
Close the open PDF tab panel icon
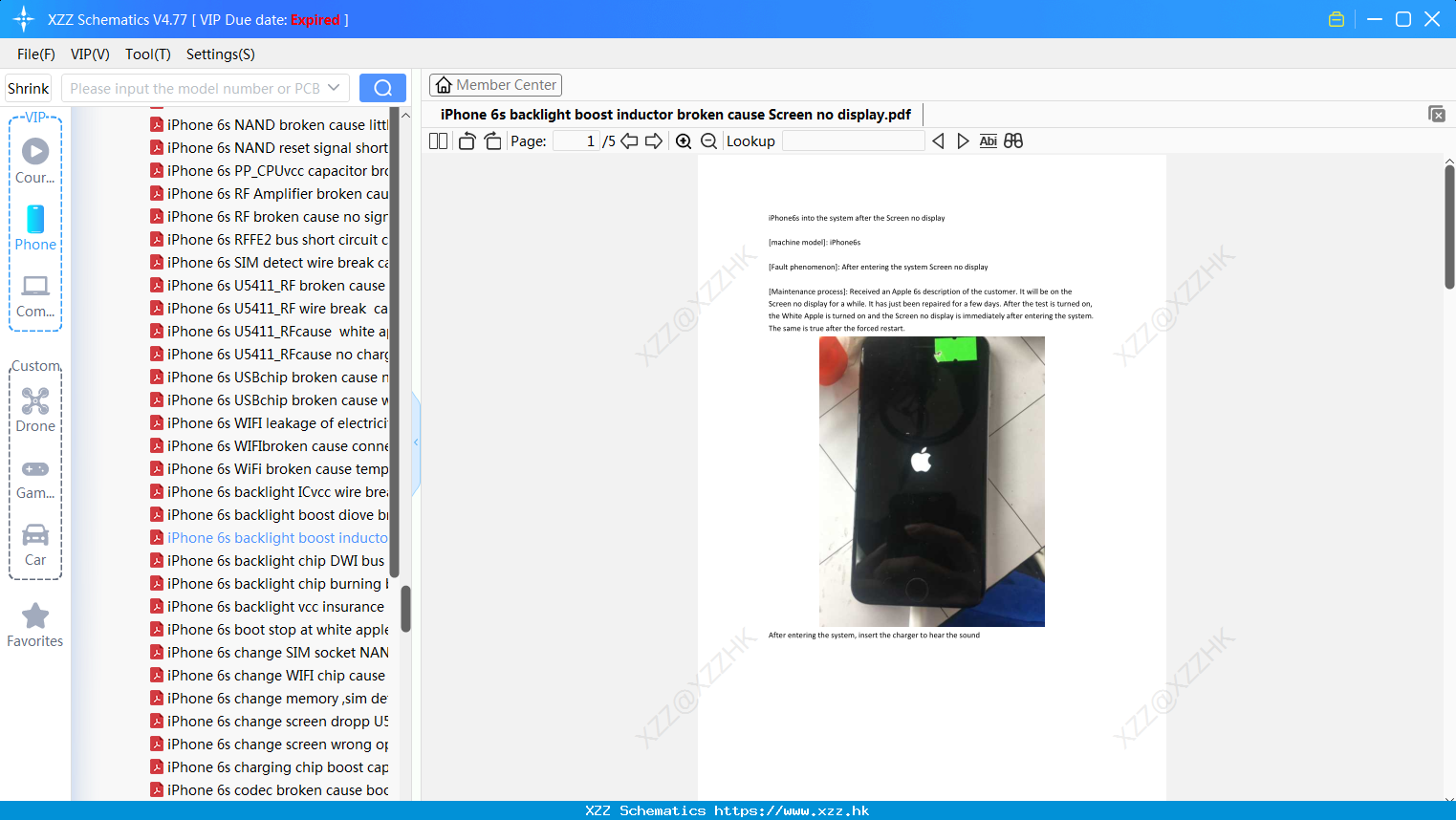(1437, 114)
